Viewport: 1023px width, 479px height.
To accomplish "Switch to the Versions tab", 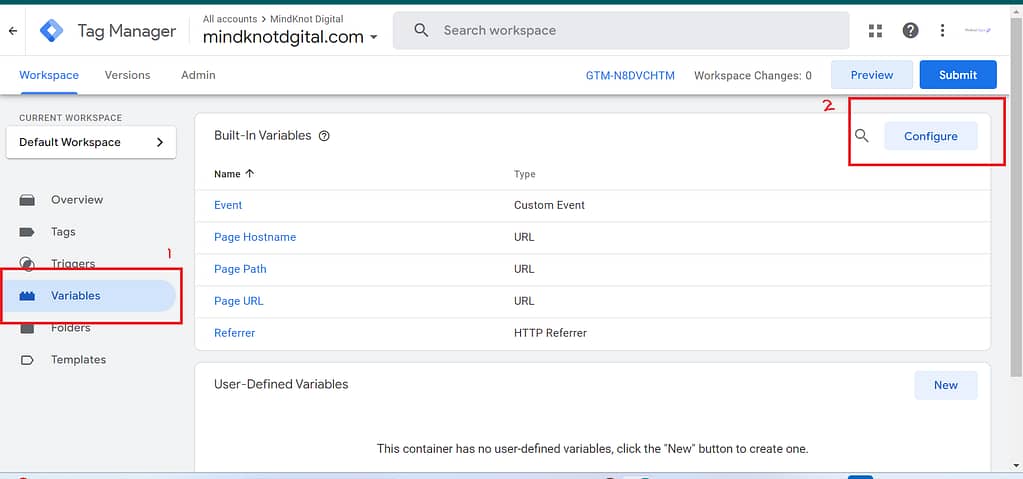I will [128, 75].
